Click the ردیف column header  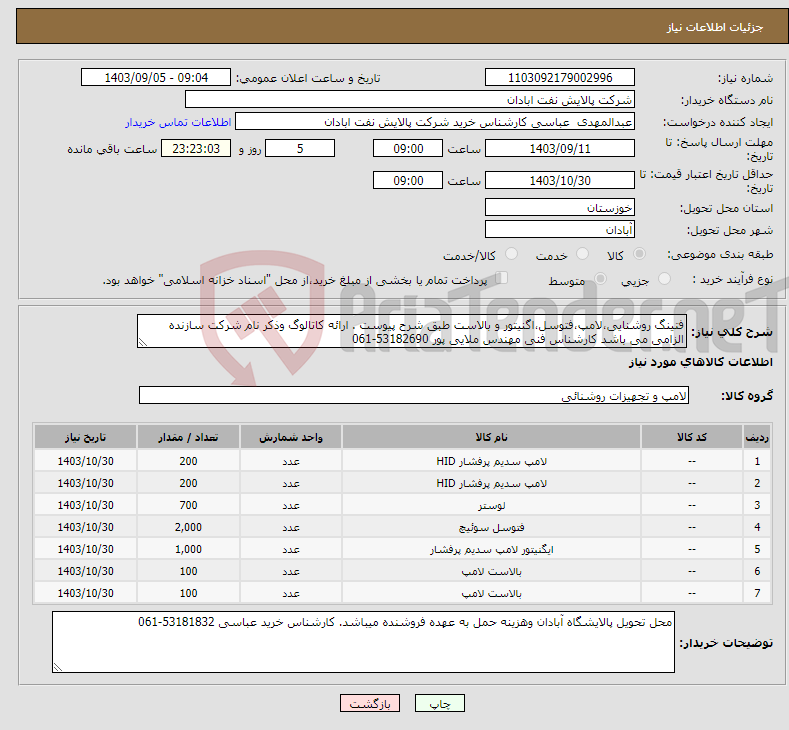[x=757, y=437]
